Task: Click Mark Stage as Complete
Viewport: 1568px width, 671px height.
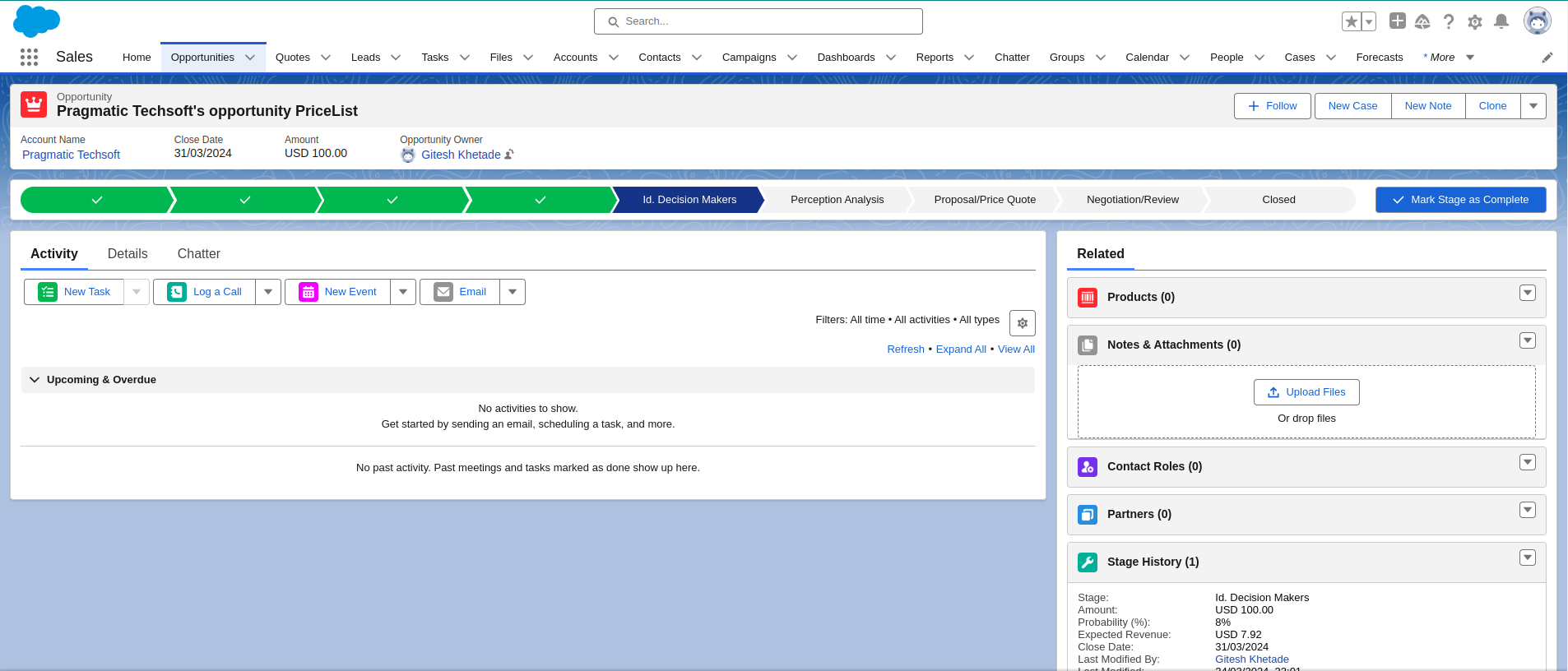Action: (x=1461, y=200)
